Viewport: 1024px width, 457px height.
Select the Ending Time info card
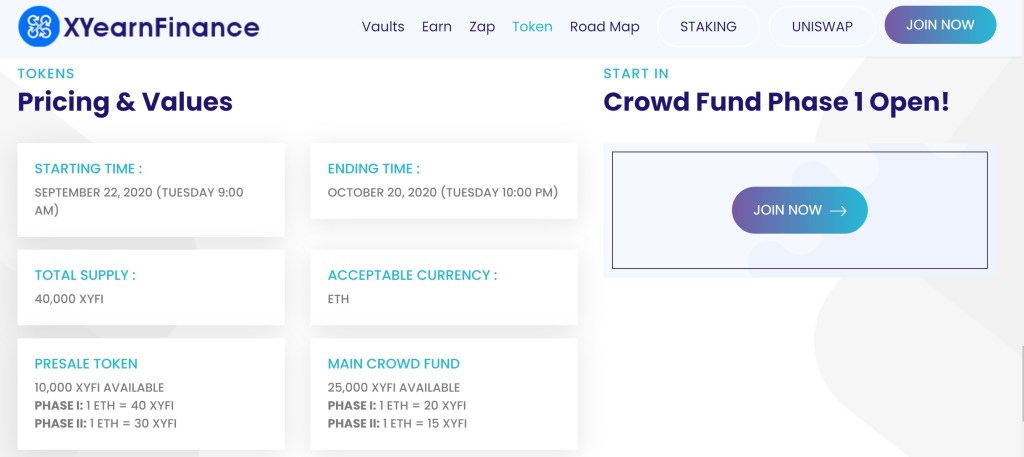[x=444, y=181]
